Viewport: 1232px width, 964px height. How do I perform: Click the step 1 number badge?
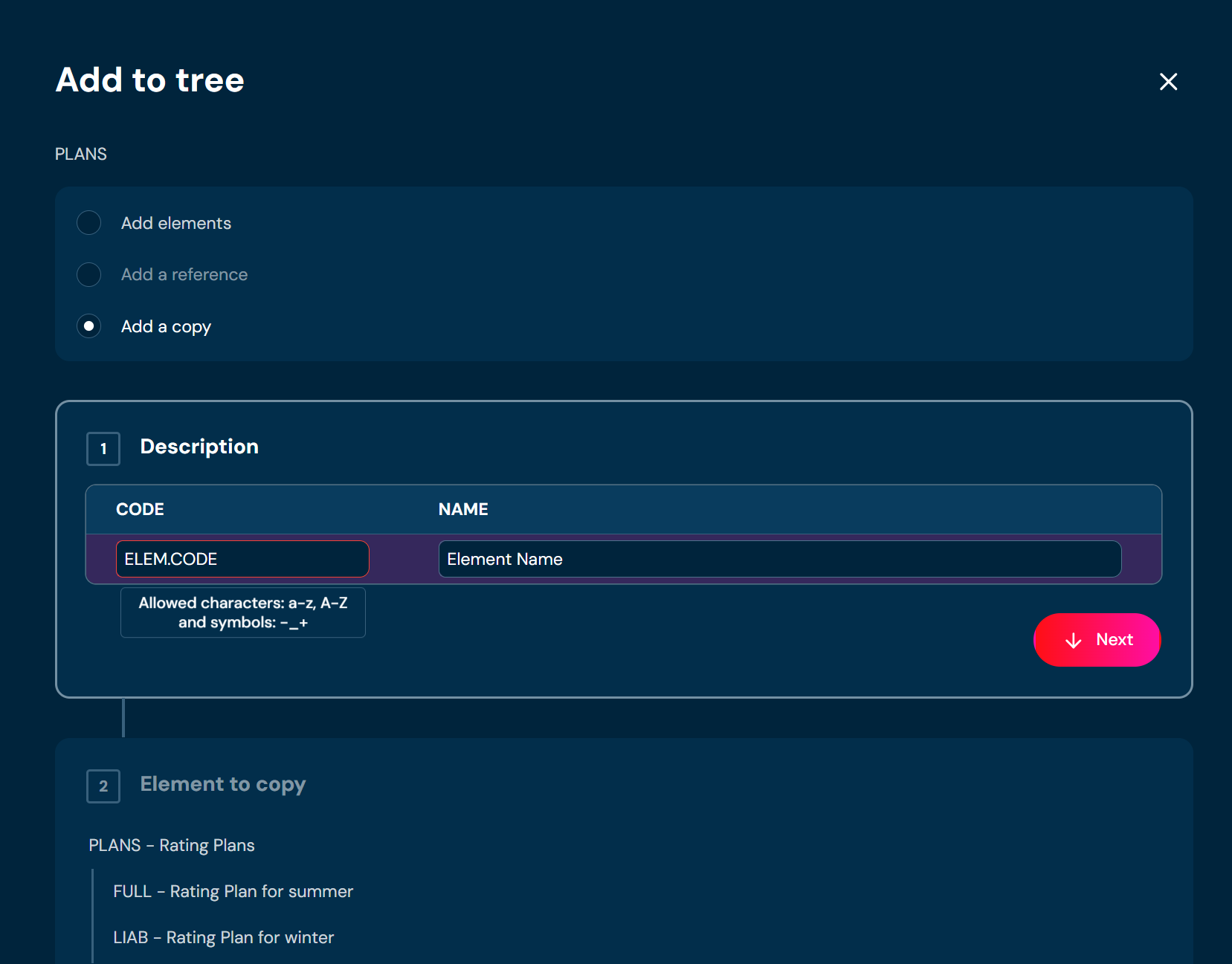coord(103,449)
